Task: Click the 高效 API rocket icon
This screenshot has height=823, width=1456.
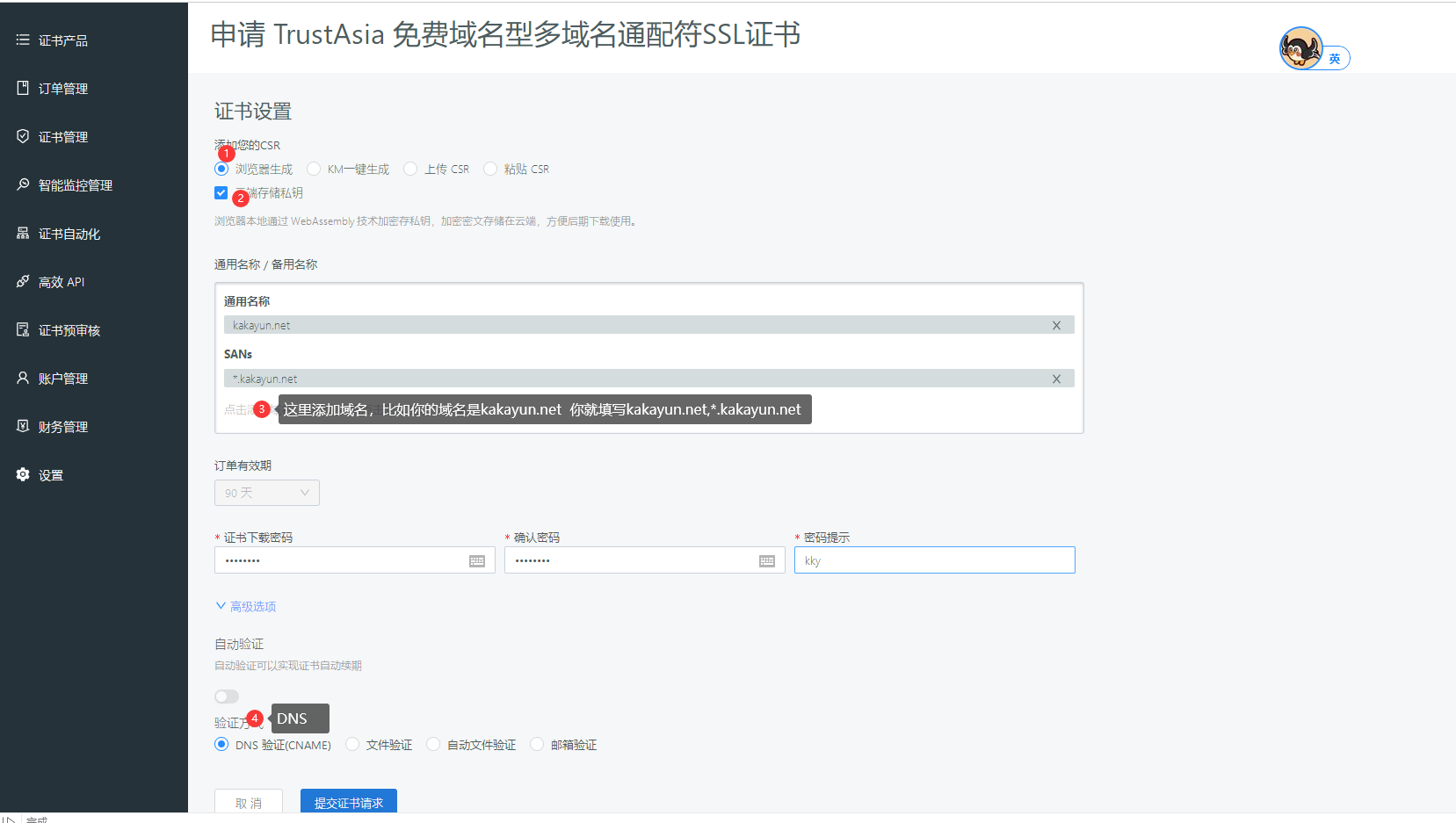Action: (x=23, y=281)
